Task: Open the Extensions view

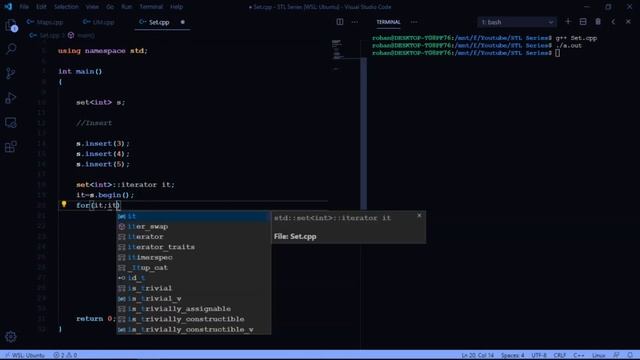Action: click(x=11, y=147)
